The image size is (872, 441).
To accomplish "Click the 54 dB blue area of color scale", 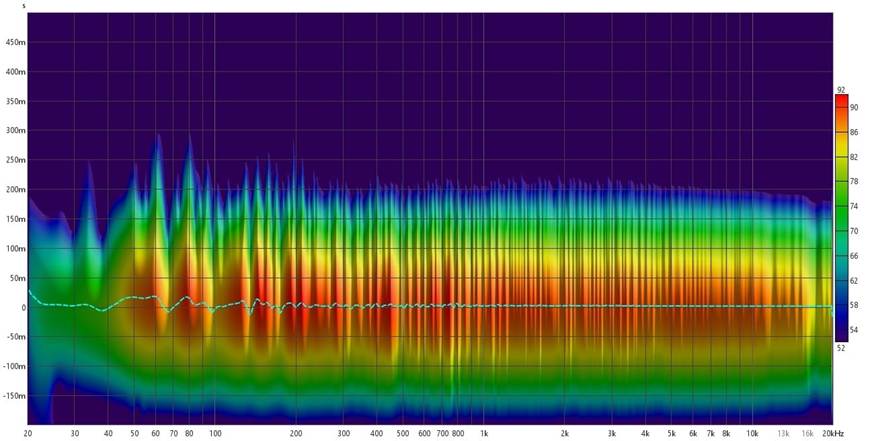I will pyautogui.click(x=842, y=328).
